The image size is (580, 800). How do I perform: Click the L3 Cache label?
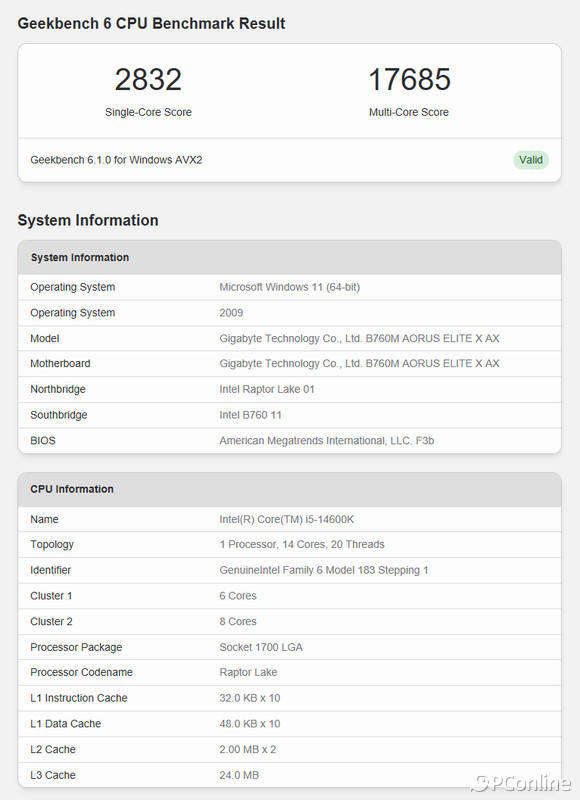point(53,776)
